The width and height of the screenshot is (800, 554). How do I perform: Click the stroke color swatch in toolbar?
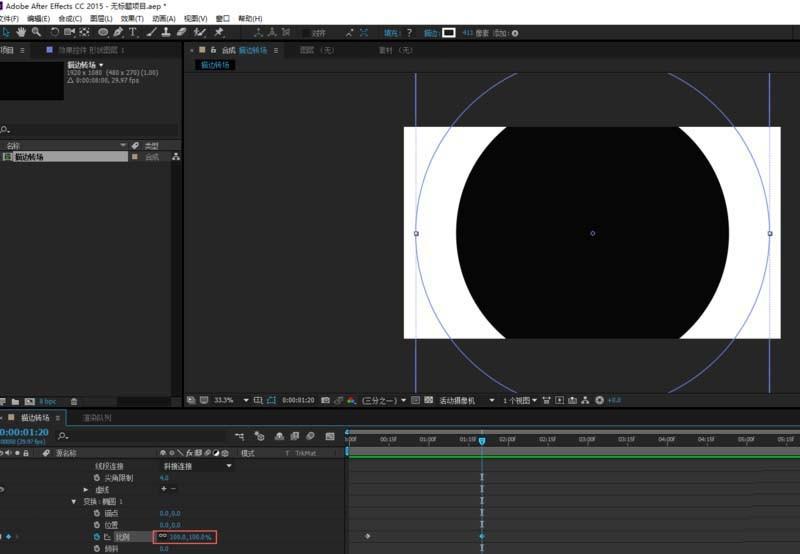pos(449,32)
